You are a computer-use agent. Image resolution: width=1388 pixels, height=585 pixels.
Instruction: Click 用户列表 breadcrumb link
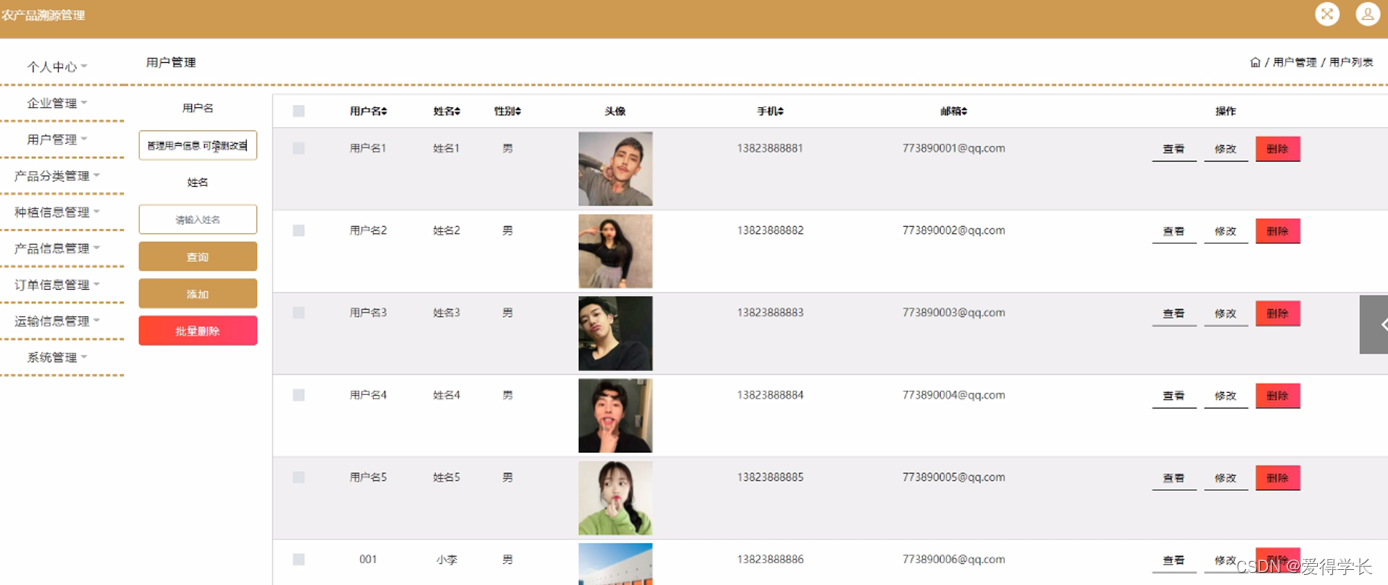click(x=1351, y=62)
